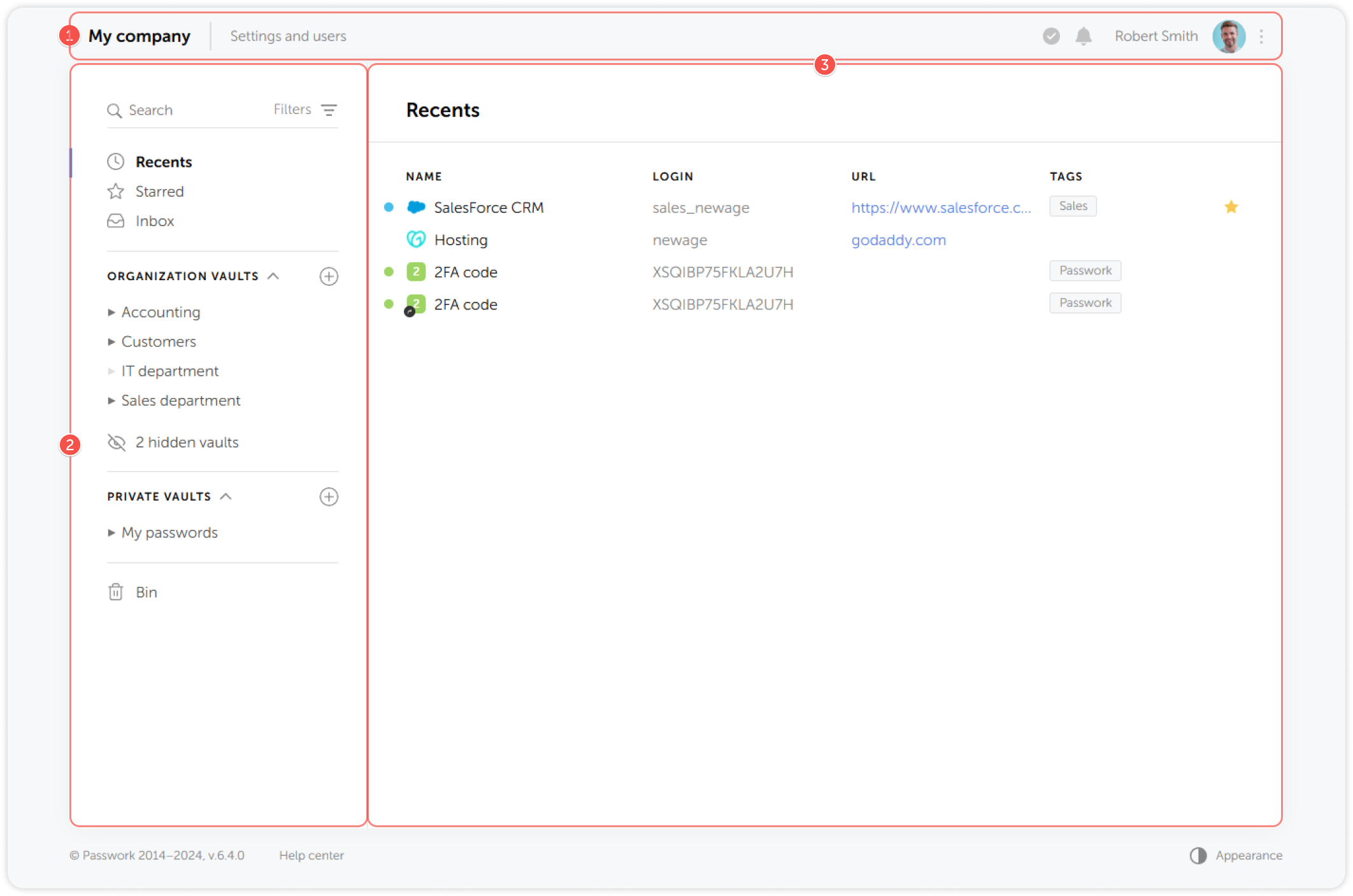Unstar the SalesForce CRM entry
The width and height of the screenshot is (1353, 896).
(x=1231, y=207)
